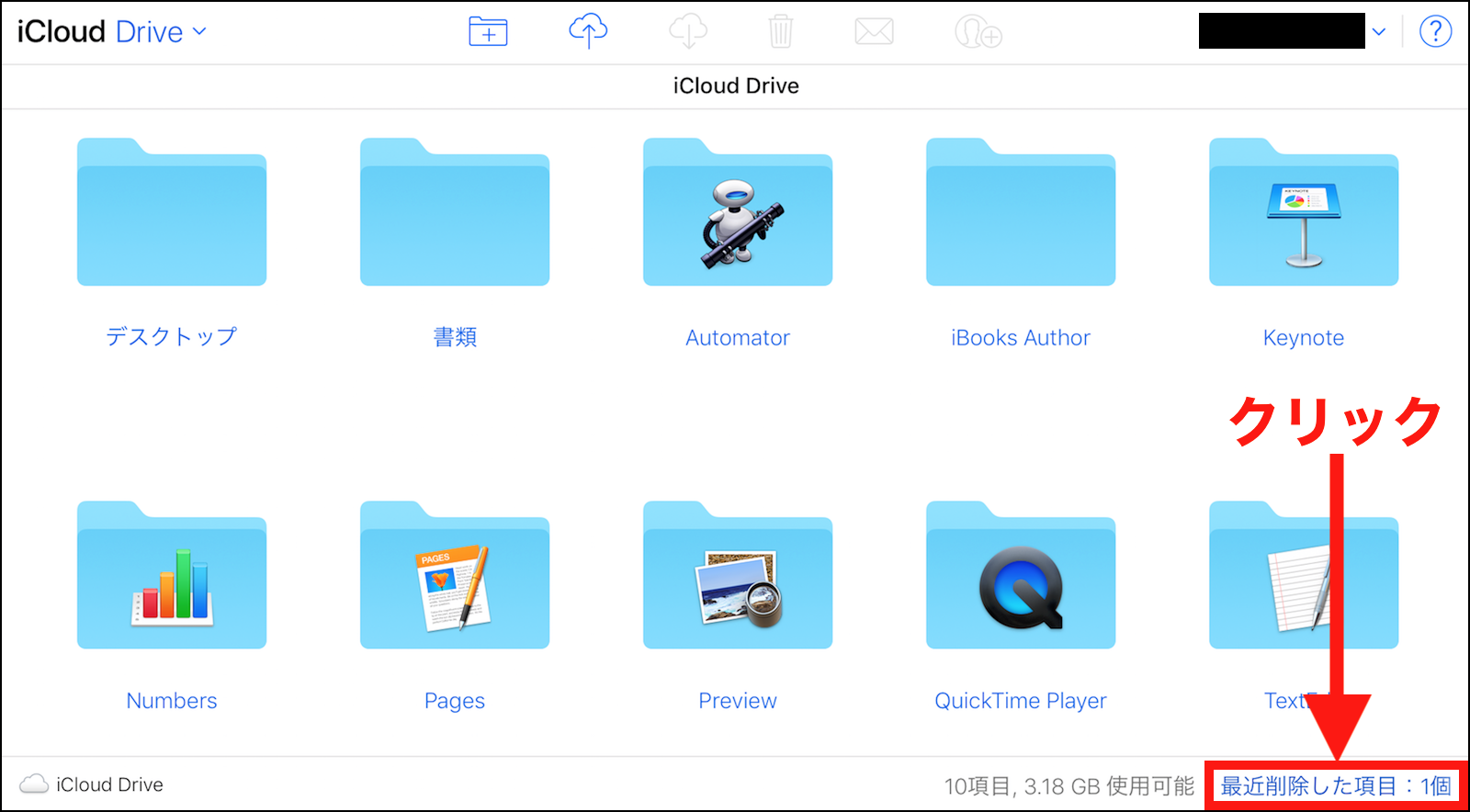The width and height of the screenshot is (1470, 812).
Task: Open the TextEdit folder icon
Action: [1304, 575]
